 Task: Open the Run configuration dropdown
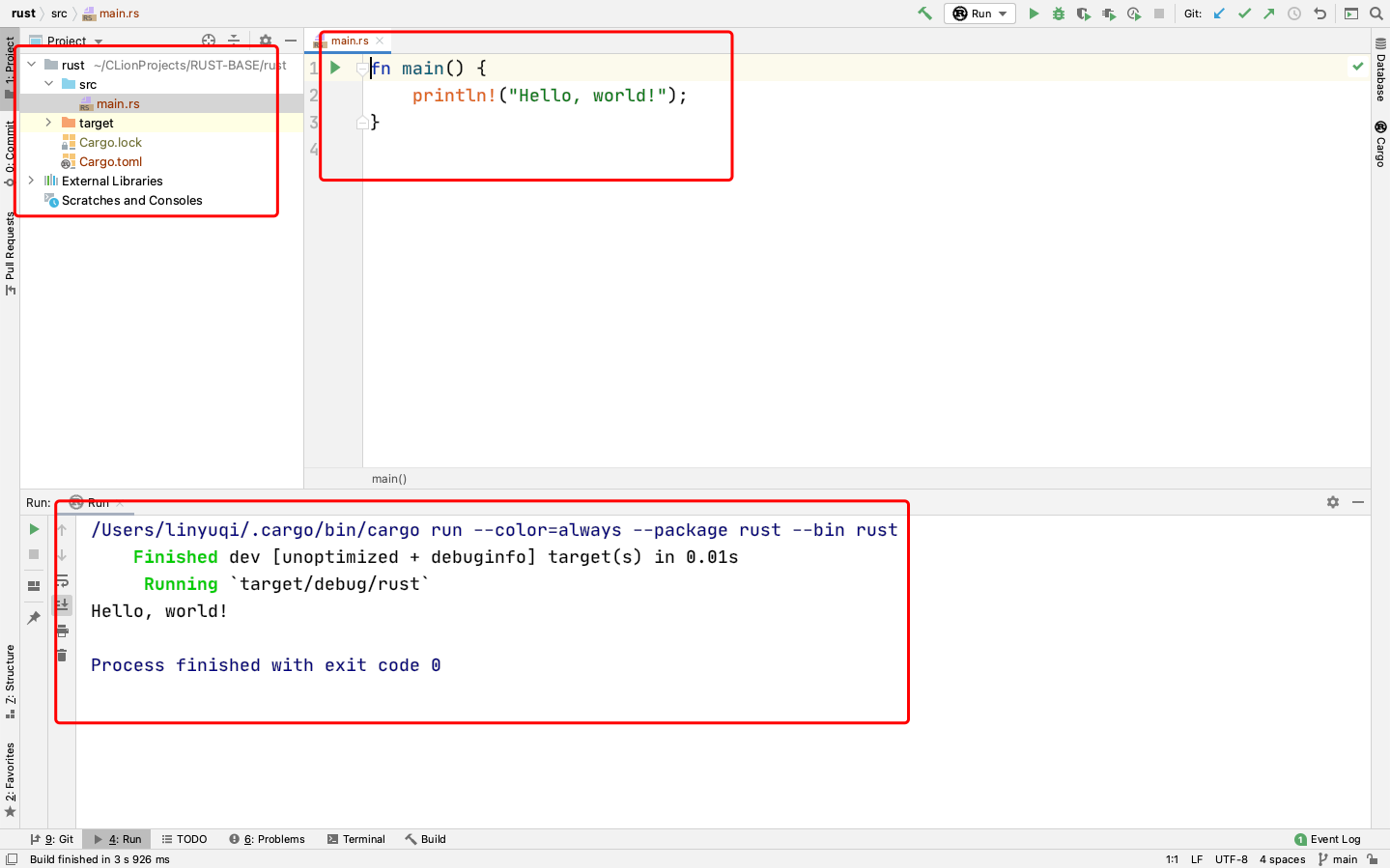point(979,14)
